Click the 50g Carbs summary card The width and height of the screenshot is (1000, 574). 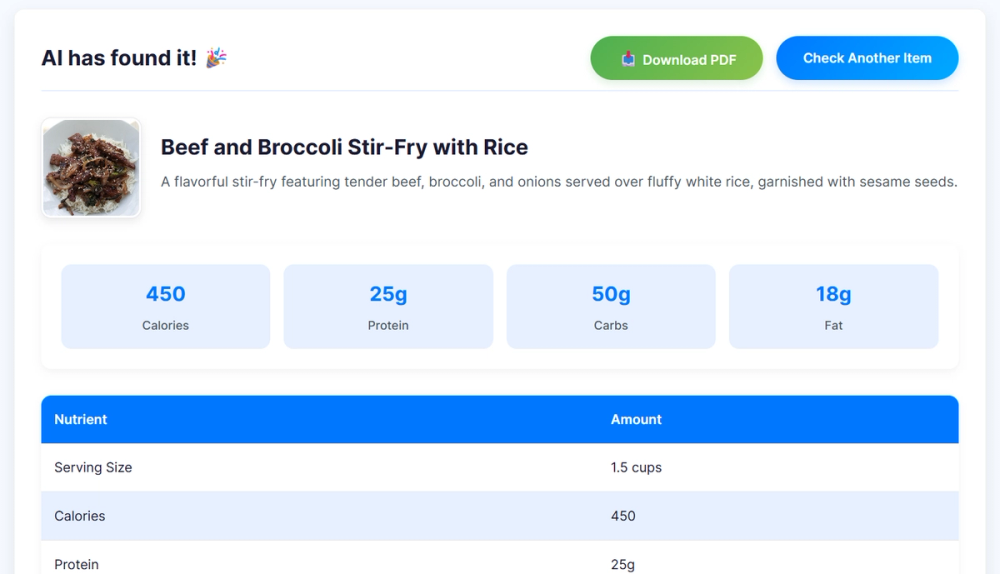(611, 306)
